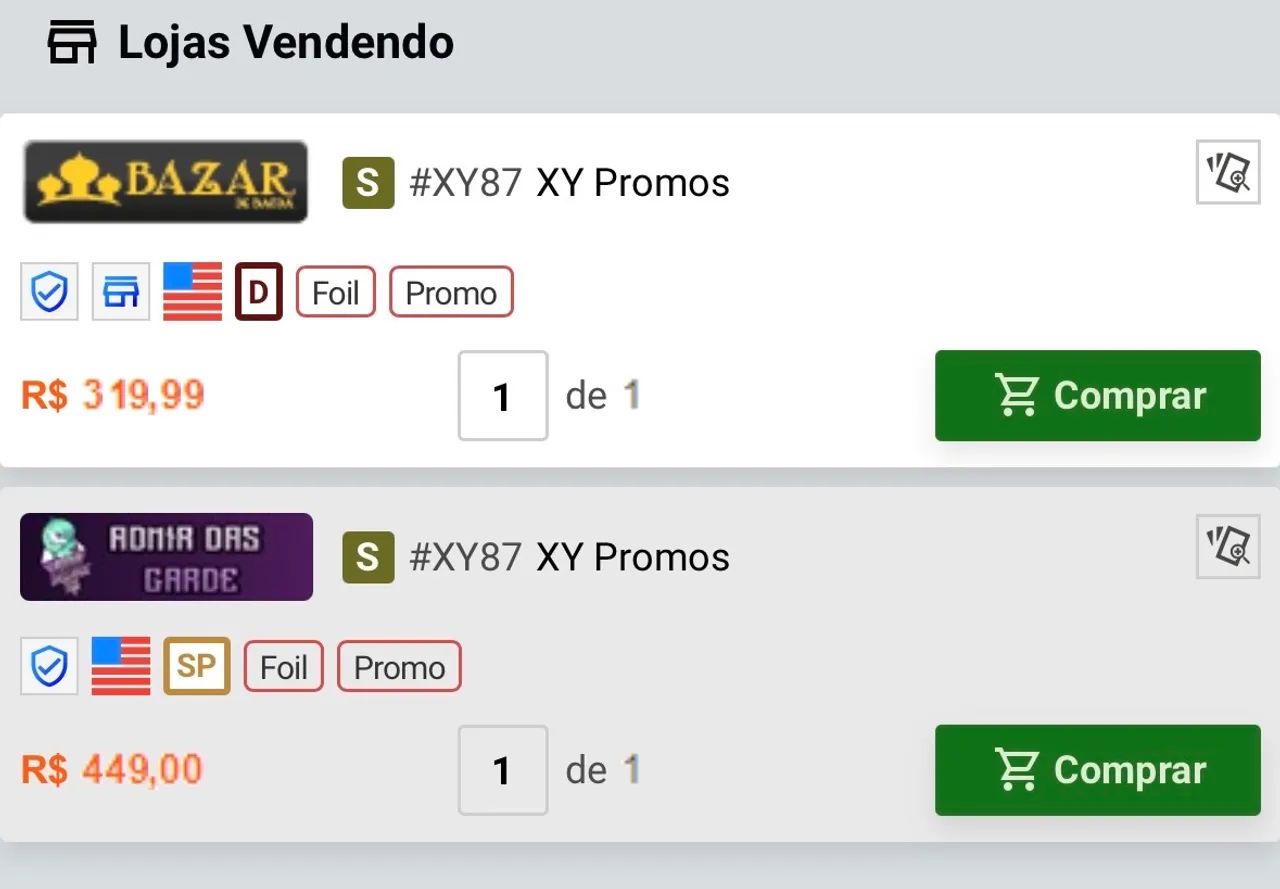Click the Promo tag in the Bazar listing

click(451, 292)
